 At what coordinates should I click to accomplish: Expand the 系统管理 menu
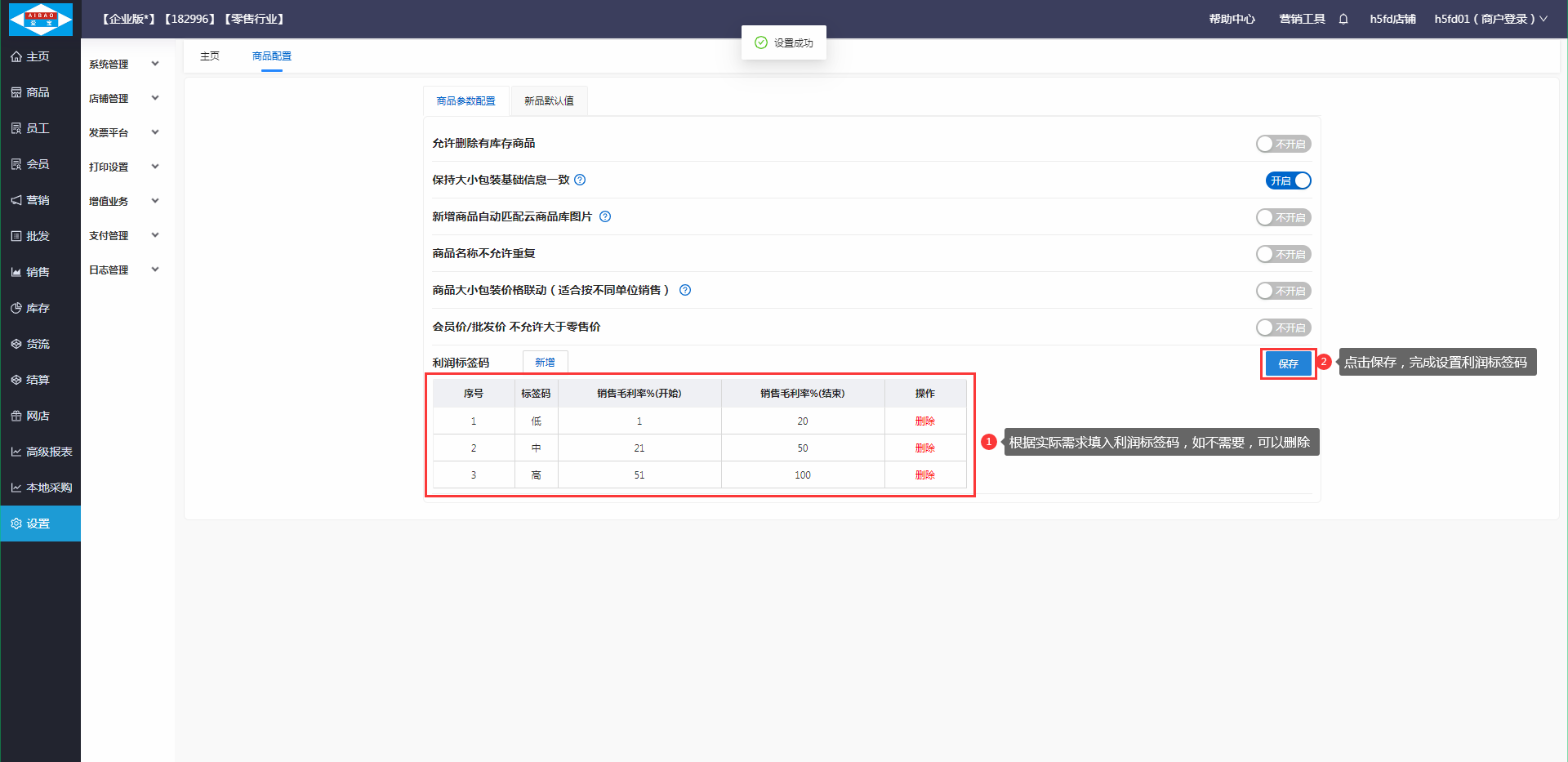[x=123, y=64]
